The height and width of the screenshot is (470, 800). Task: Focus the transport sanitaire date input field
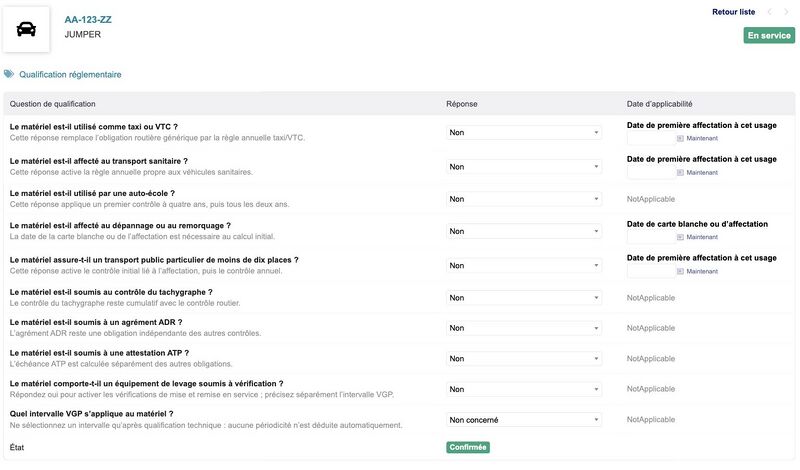pos(651,172)
